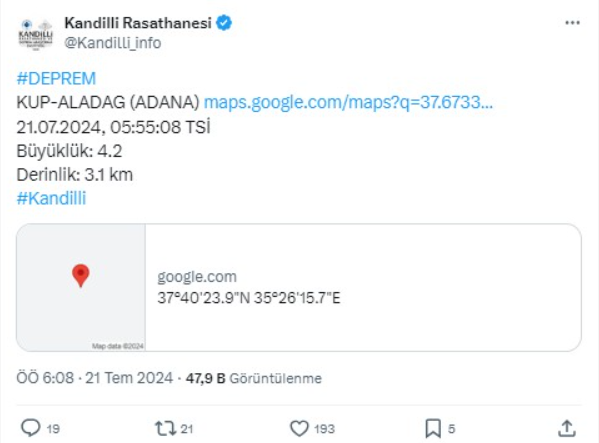Screen dimensions: 599x443
Task: Open the #DEPREM hashtag
Action: (x=56, y=79)
